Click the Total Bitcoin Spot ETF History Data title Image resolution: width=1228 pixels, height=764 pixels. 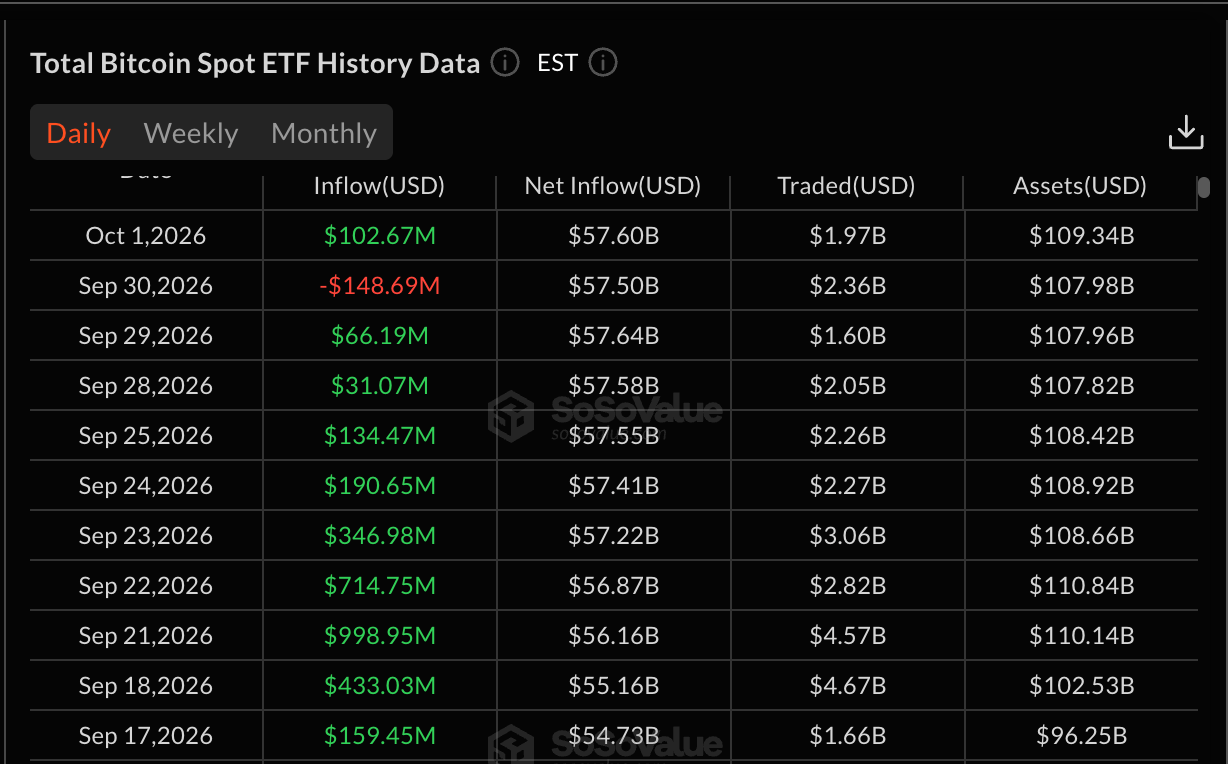255,63
